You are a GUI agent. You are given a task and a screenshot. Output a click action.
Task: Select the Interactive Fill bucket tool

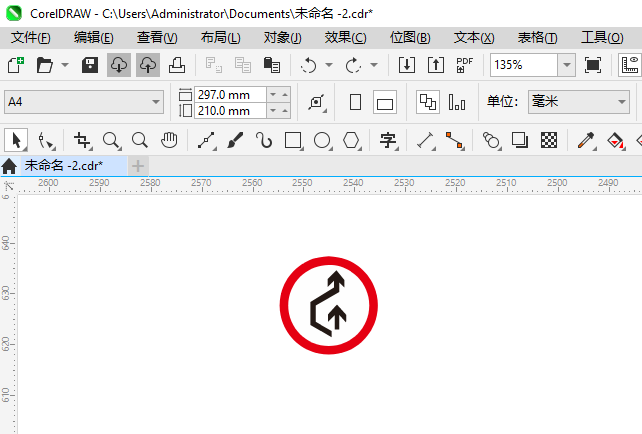pyautogui.click(x=615, y=141)
